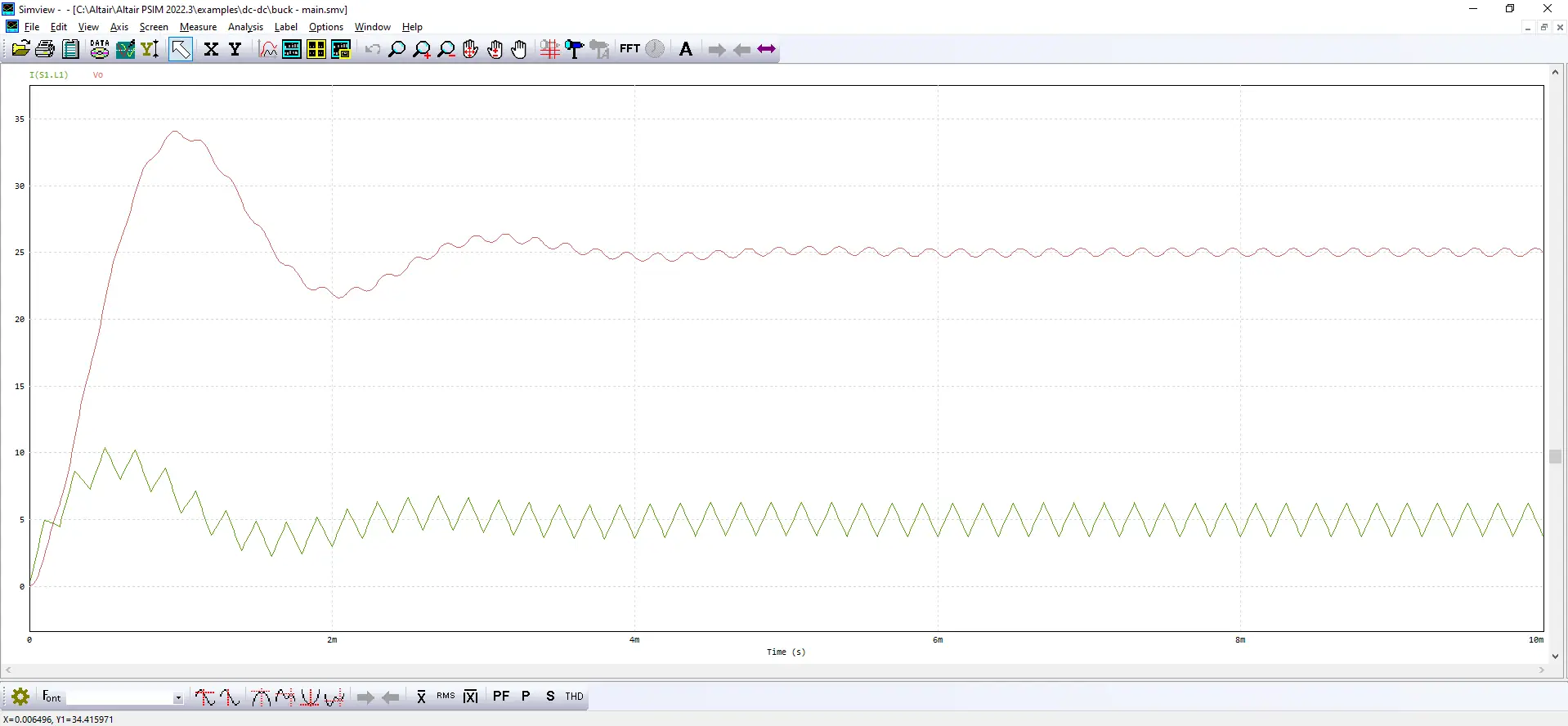The image size is (1568, 726).
Task: Click the sixth red measure curve icon
Action: pyautogui.click(x=334, y=697)
